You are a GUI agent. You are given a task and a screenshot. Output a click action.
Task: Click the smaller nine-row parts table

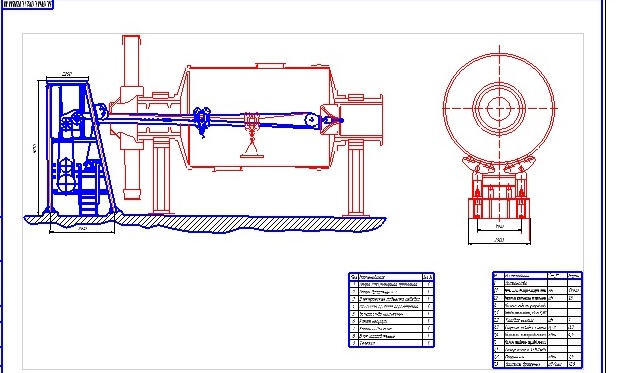pos(391,310)
